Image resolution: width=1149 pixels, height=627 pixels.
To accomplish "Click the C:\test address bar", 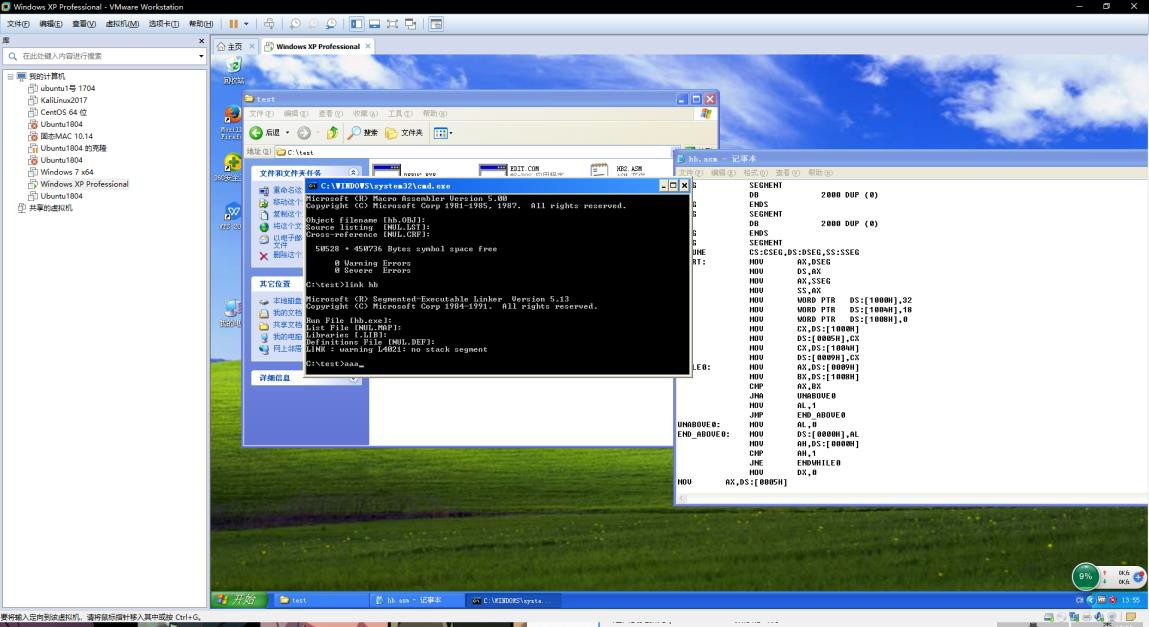I will tap(473, 152).
